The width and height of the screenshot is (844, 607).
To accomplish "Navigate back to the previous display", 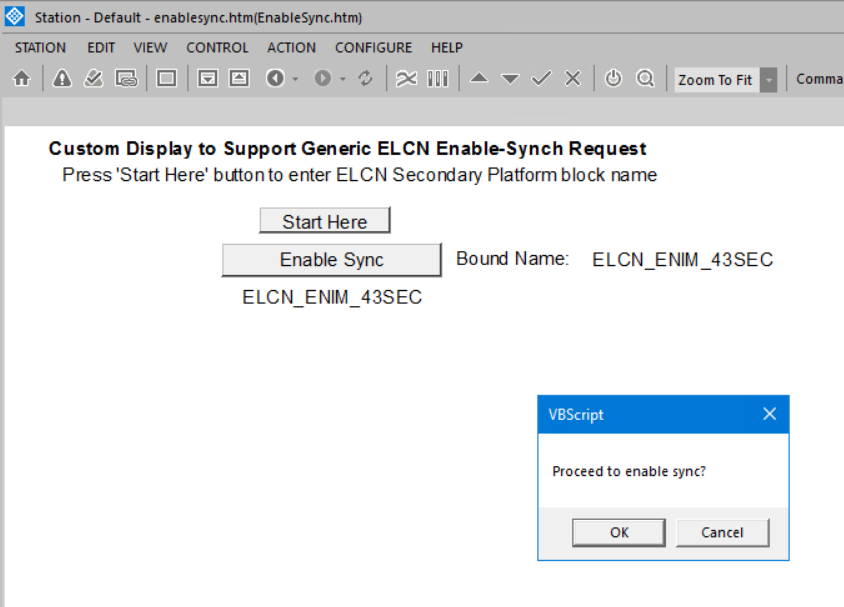I will [x=277, y=78].
